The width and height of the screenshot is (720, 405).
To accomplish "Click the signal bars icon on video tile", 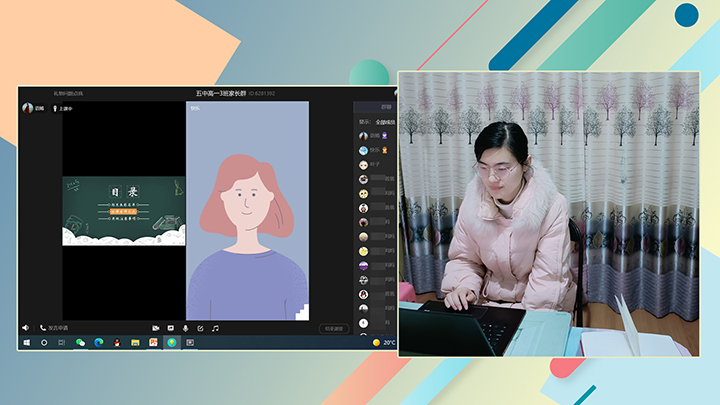I will click(302, 312).
